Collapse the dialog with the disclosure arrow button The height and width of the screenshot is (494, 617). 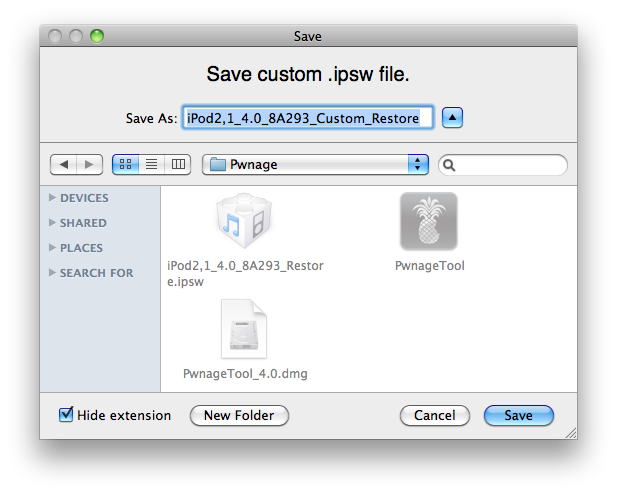click(x=453, y=118)
